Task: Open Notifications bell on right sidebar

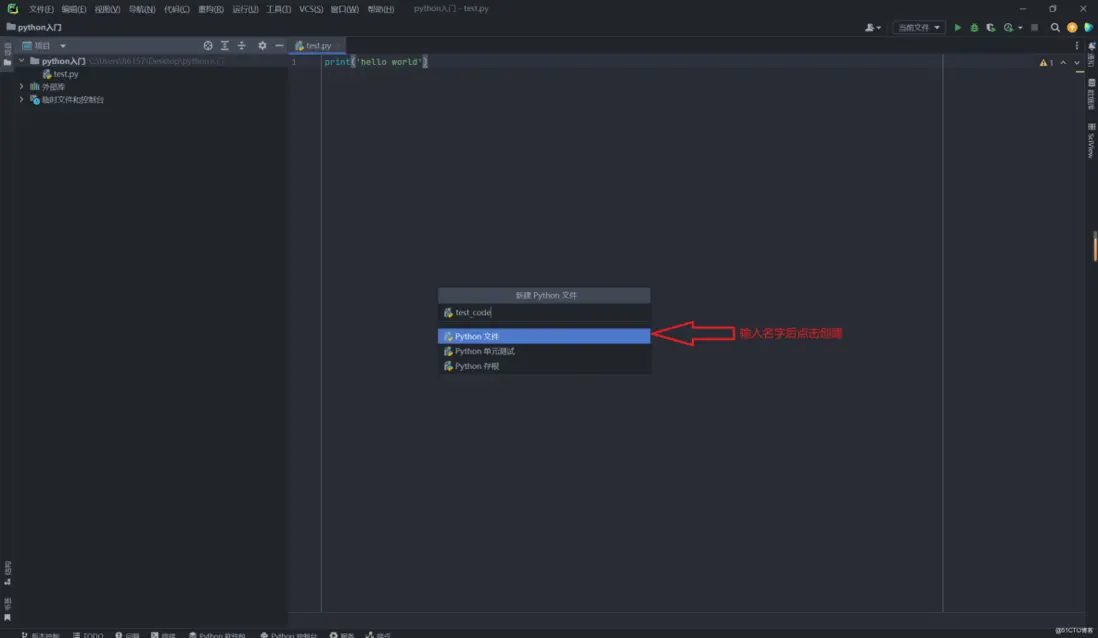Action: [1091, 53]
